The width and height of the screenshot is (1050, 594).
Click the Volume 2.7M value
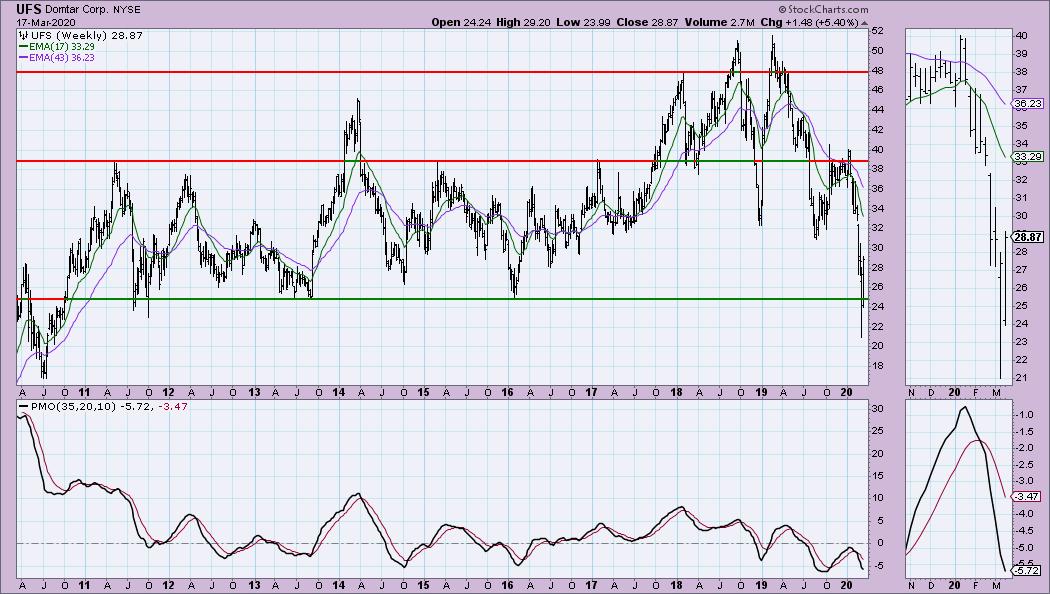(719, 22)
